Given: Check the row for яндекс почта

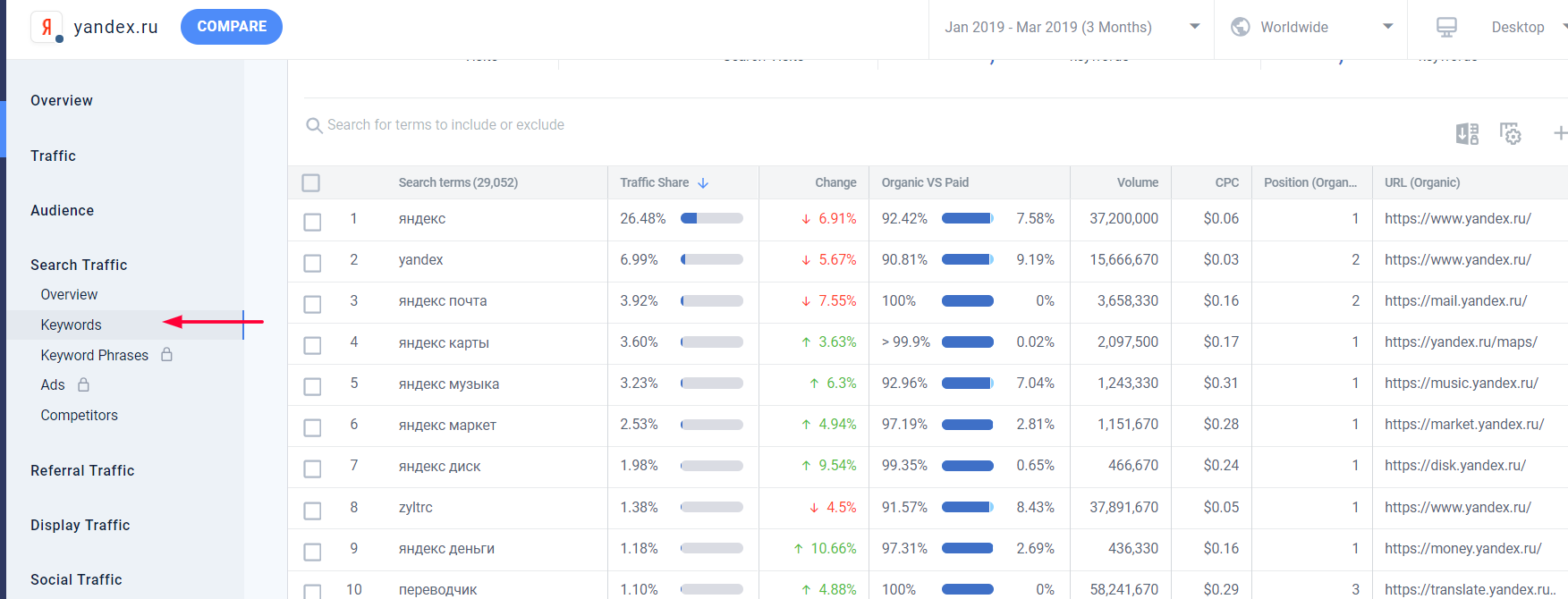Looking at the screenshot, I should 312,304.
